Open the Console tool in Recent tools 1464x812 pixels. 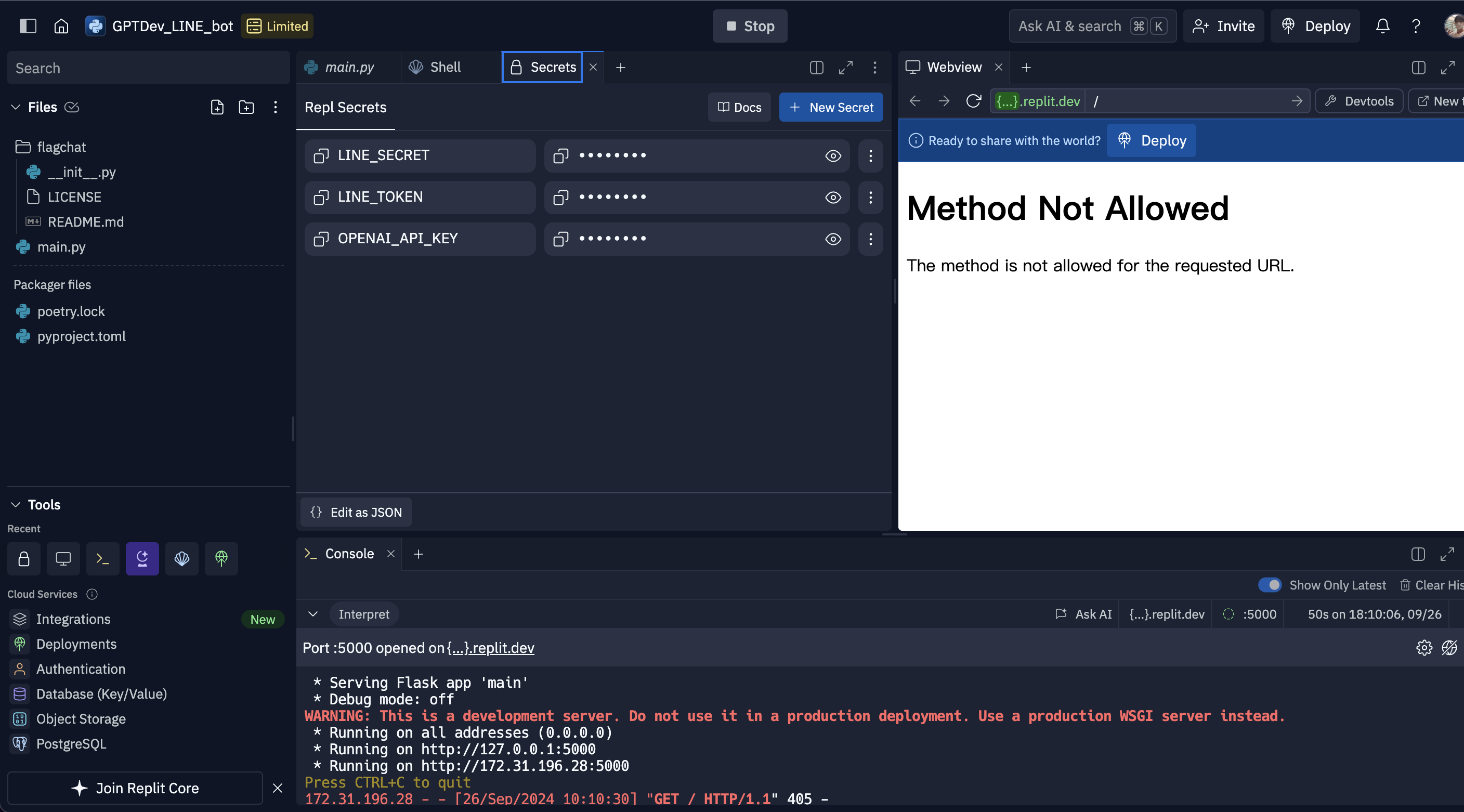pos(103,558)
